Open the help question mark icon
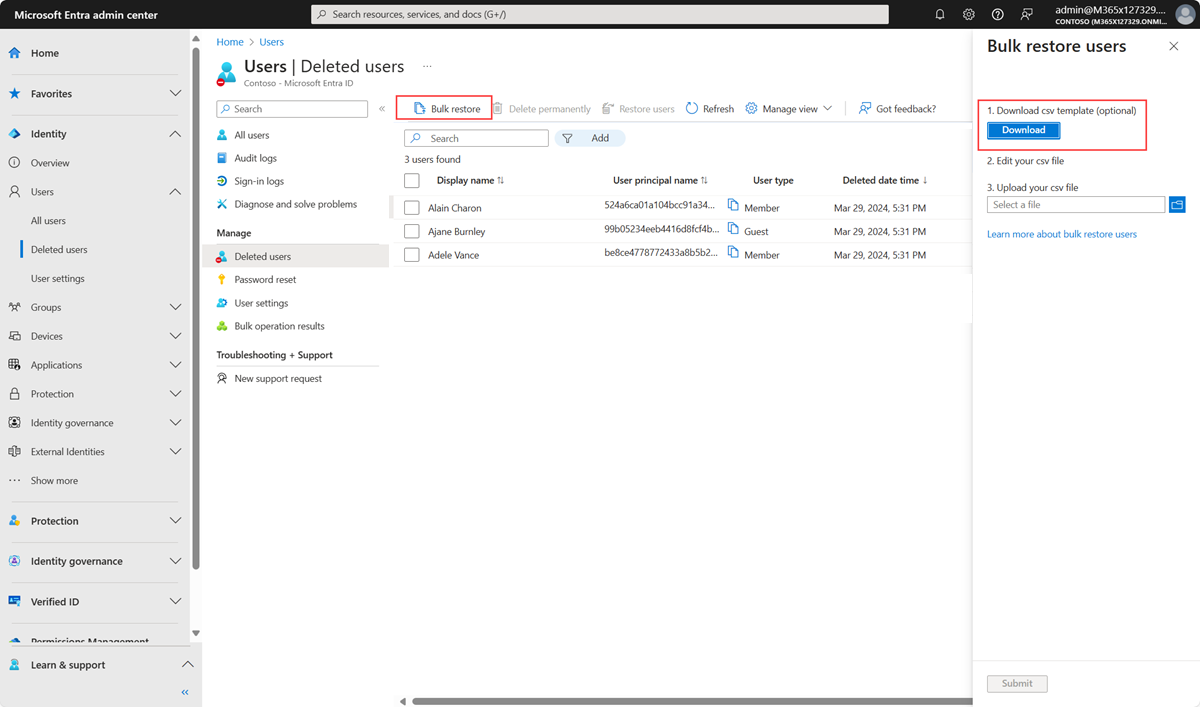The width and height of the screenshot is (1200, 707). coord(998,15)
